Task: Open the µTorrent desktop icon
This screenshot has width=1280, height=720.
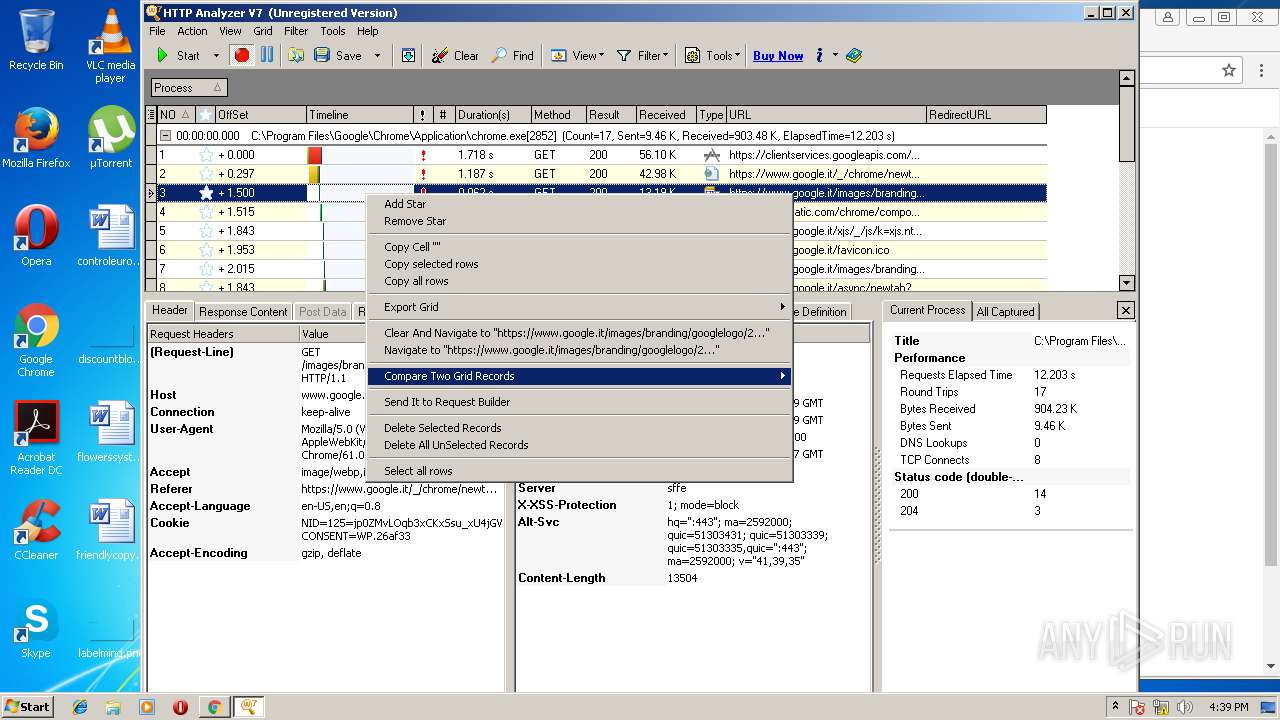Action: coord(111,138)
